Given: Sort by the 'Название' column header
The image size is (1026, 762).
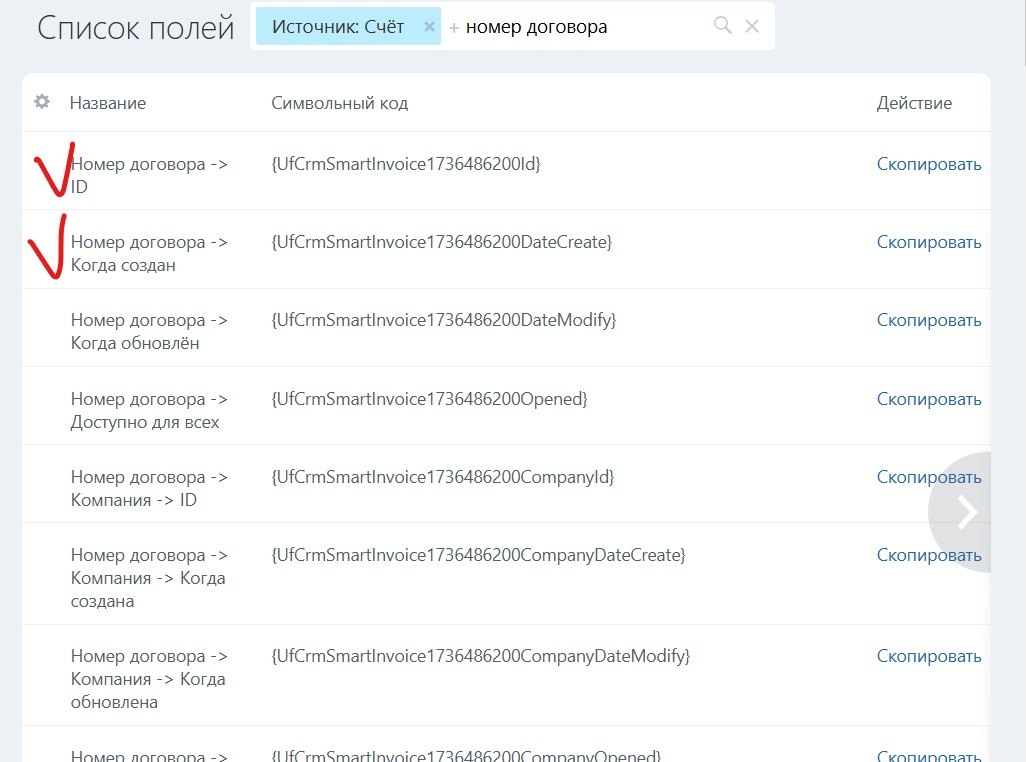Looking at the screenshot, I should coord(108,103).
